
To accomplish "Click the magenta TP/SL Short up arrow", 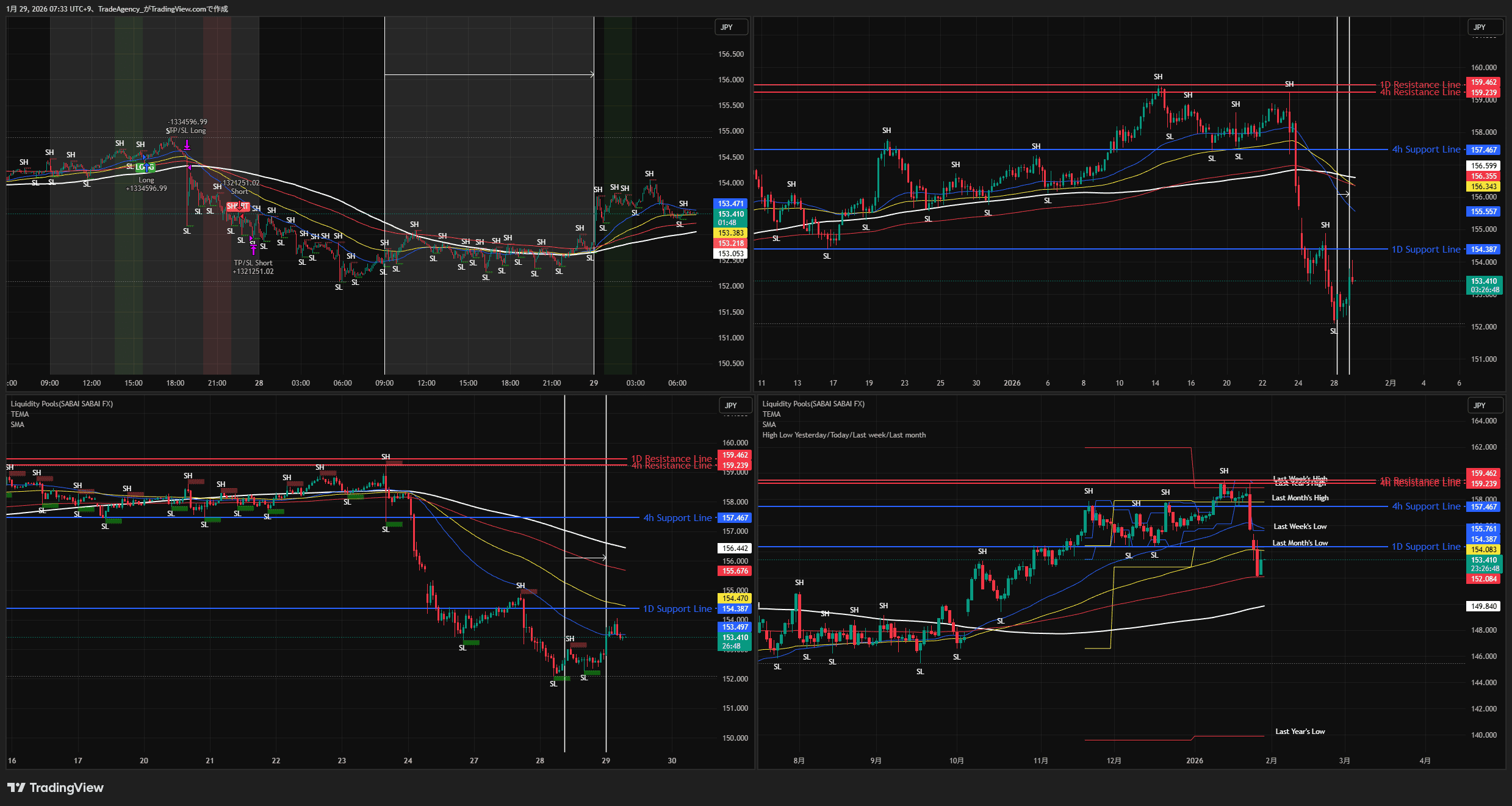I will [253, 250].
